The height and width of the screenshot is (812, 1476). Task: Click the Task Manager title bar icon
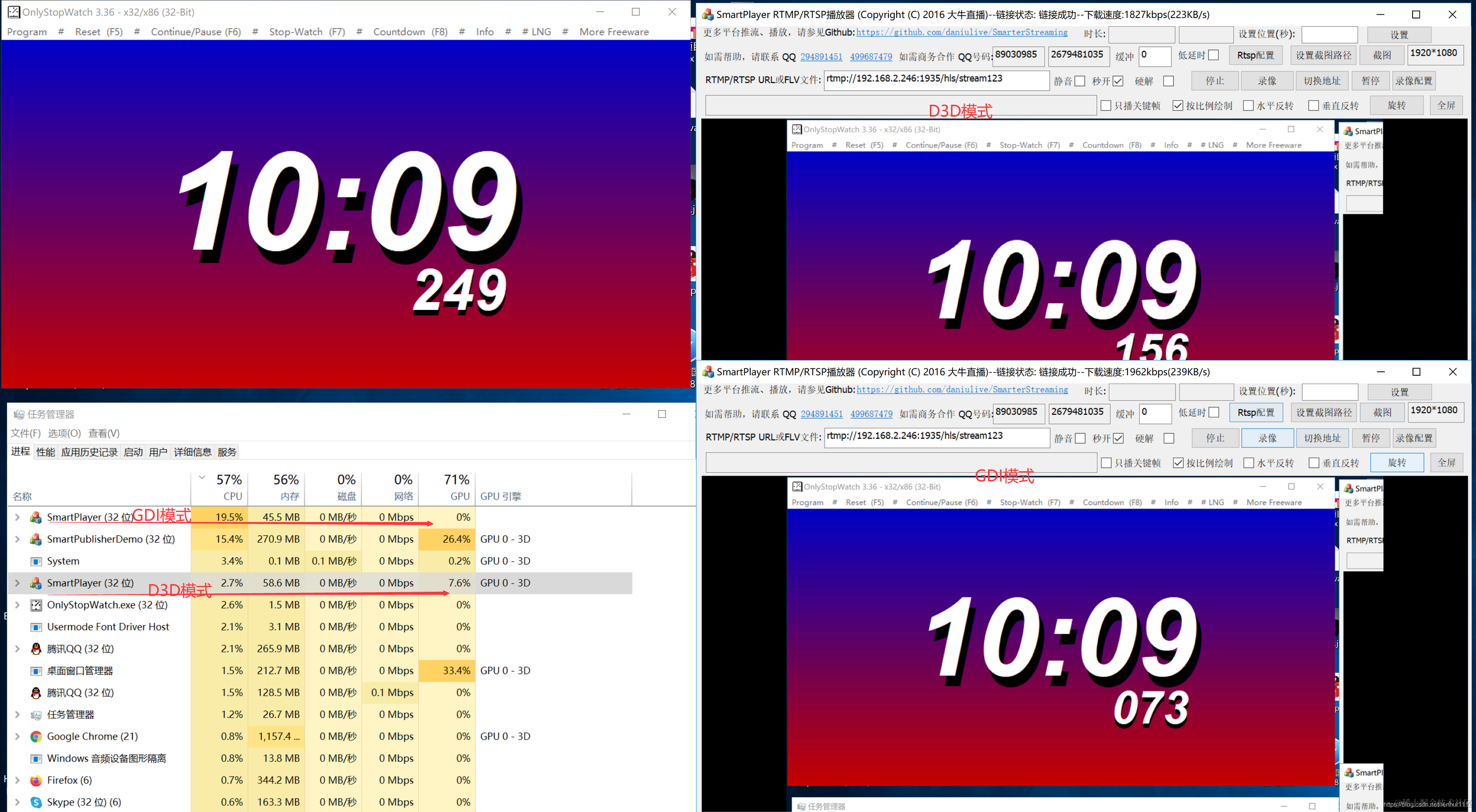pyautogui.click(x=19, y=414)
